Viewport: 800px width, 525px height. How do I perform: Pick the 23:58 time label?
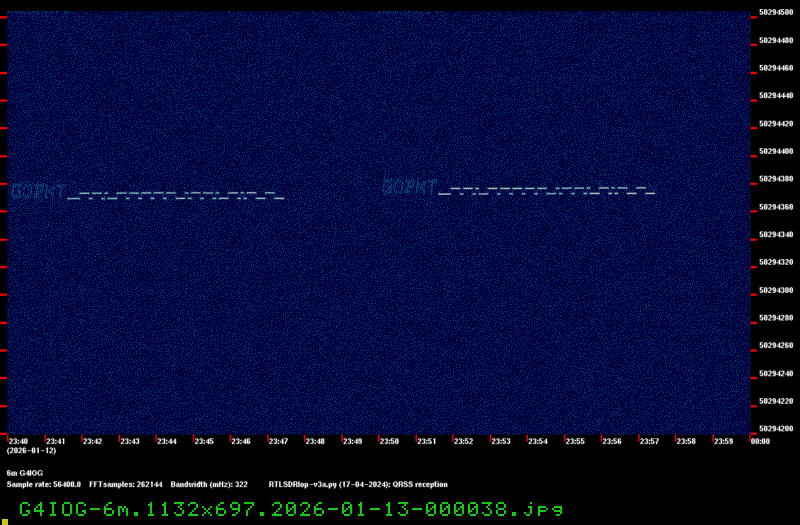pyautogui.click(x=686, y=441)
